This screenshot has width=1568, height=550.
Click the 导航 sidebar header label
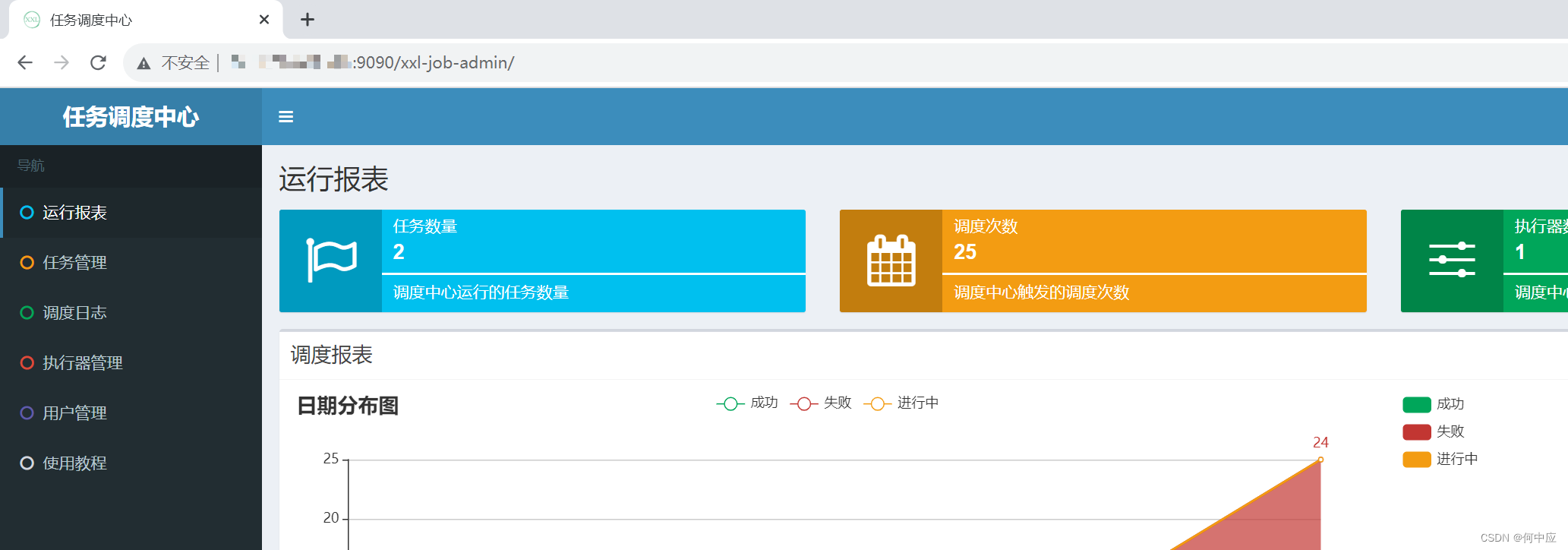tap(31, 166)
